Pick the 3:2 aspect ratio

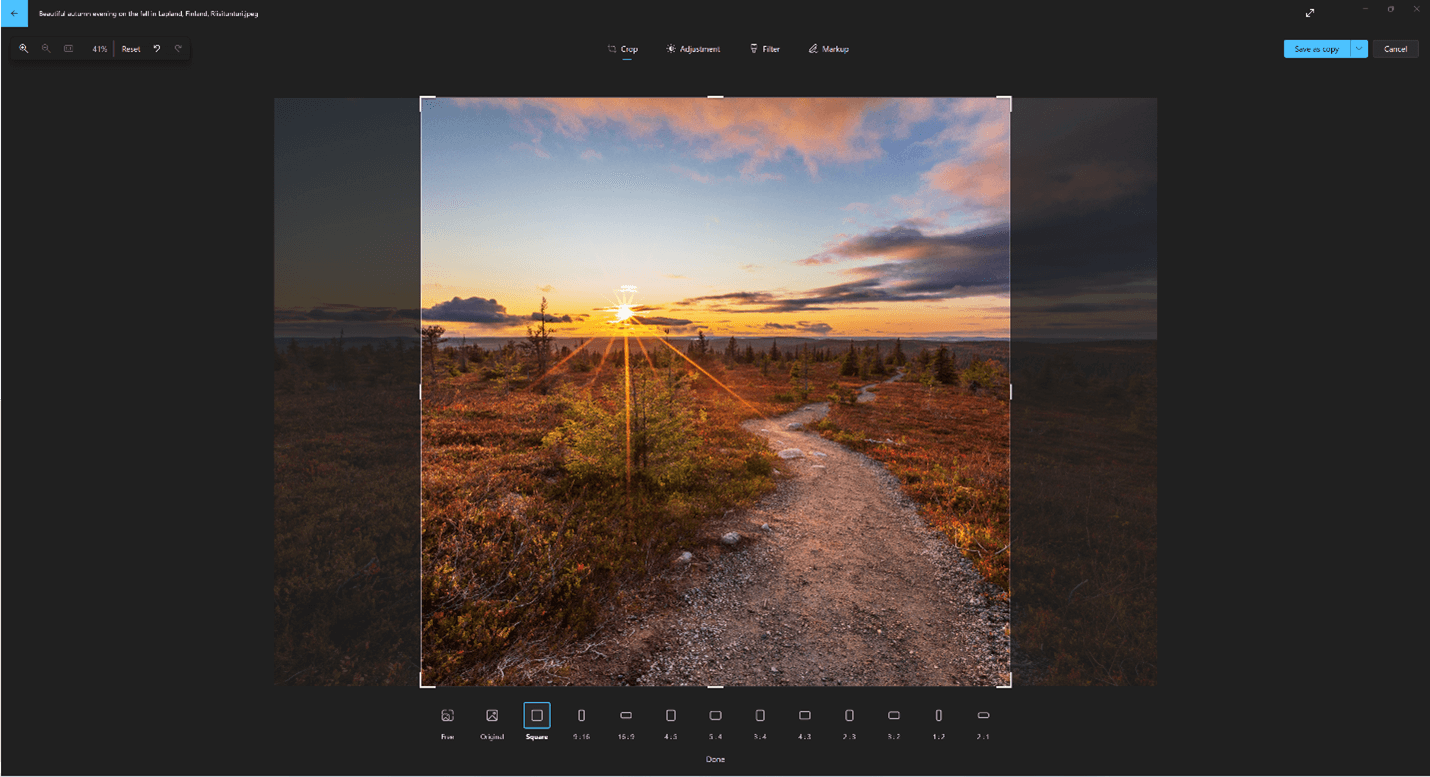point(893,715)
